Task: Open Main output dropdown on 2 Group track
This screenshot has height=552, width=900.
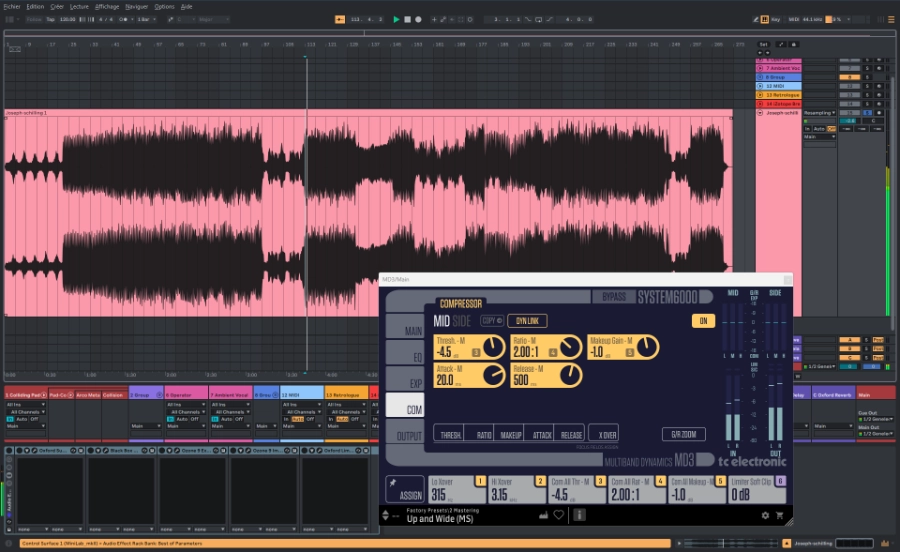Action: (x=145, y=426)
